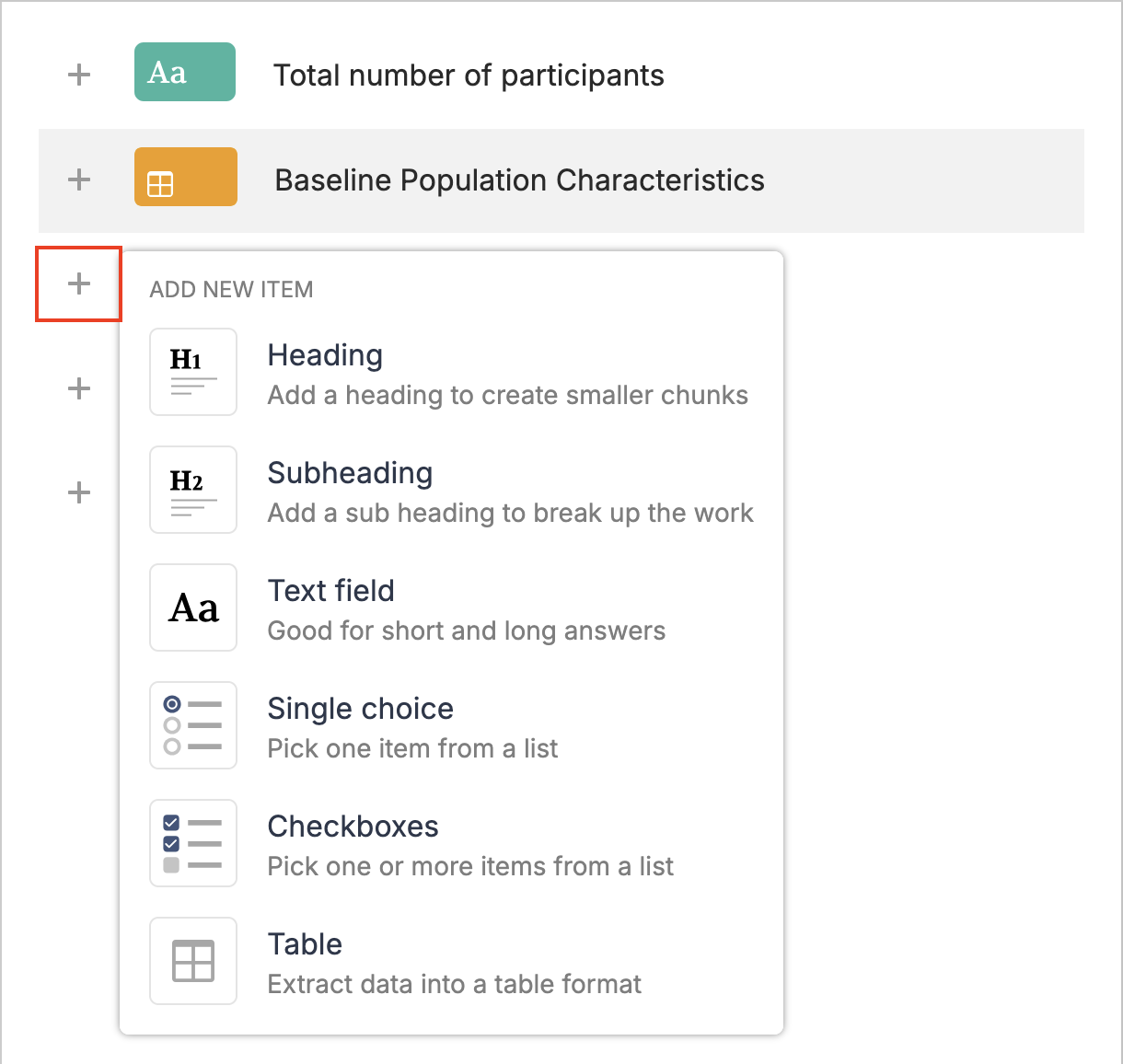Screen dimensions: 1123x1064
Task: Select the Heading menu item label
Action: [325, 355]
